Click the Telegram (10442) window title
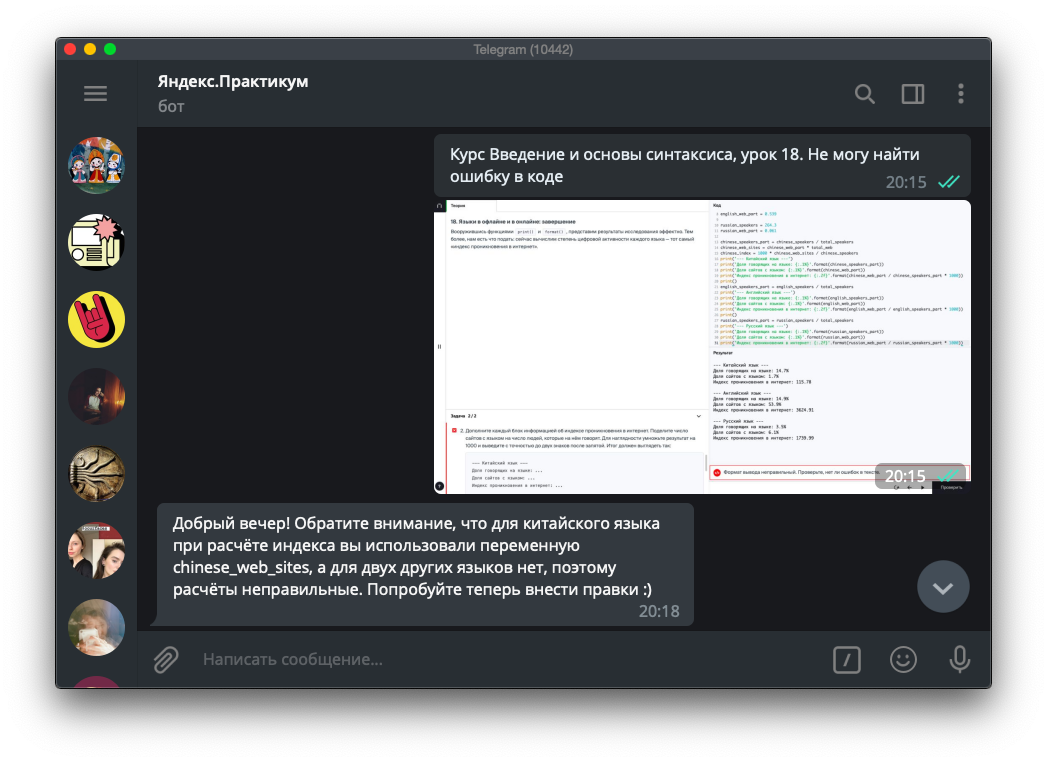This screenshot has height=762, width=1047. point(523,49)
